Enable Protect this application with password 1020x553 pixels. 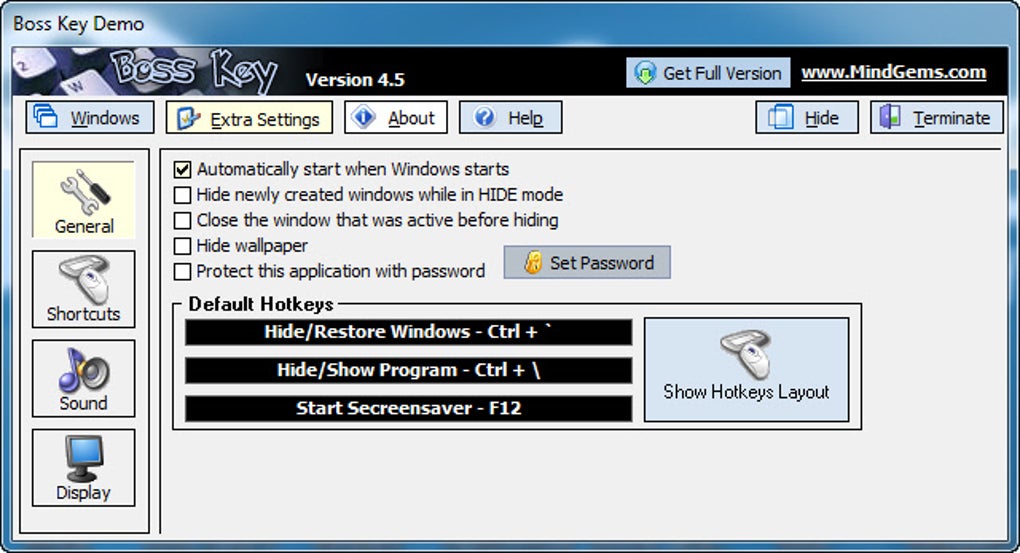[183, 271]
